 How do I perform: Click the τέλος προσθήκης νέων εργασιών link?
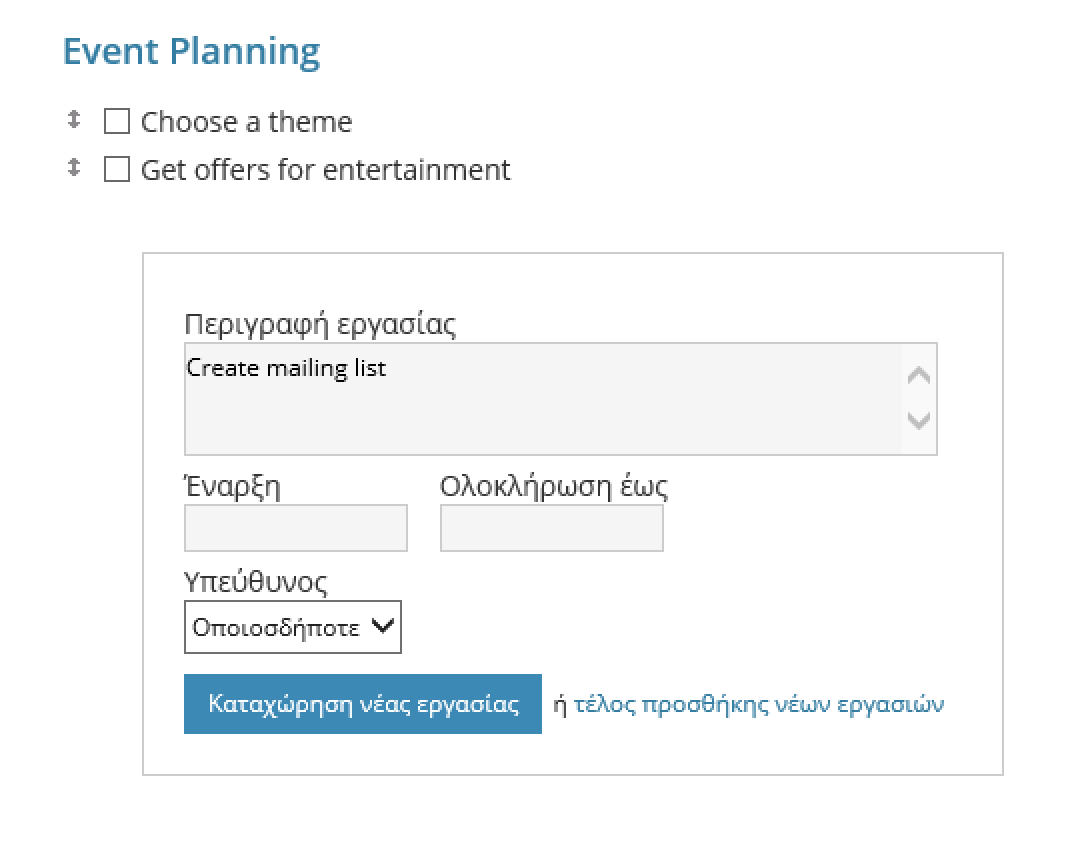pos(758,704)
